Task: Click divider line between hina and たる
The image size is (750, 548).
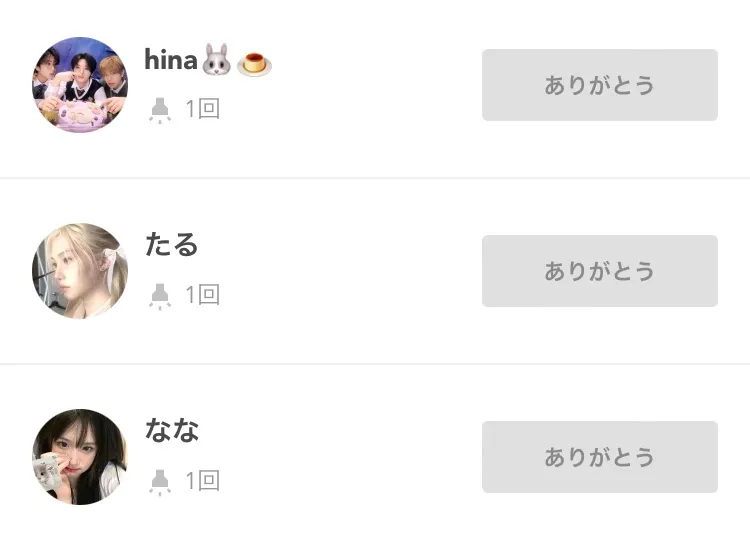Action: click(x=375, y=178)
